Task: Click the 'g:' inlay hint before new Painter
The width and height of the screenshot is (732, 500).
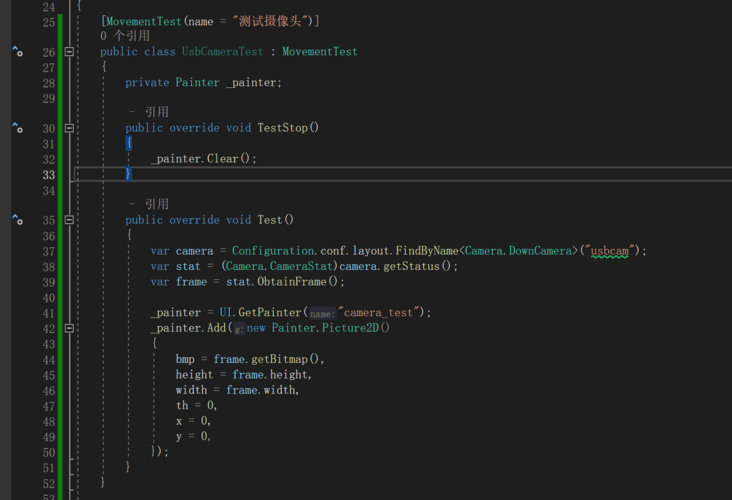Action: [x=239, y=329]
